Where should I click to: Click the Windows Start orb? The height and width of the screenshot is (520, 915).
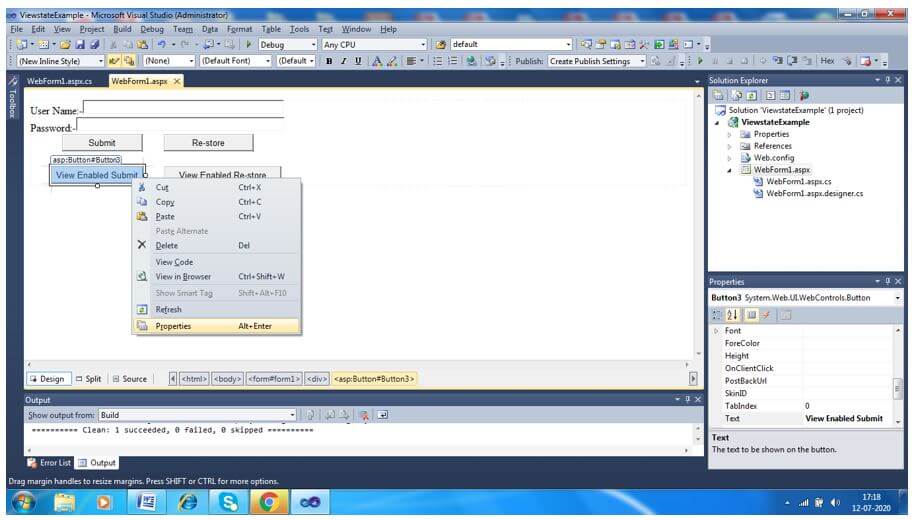pyautogui.click(x=23, y=502)
